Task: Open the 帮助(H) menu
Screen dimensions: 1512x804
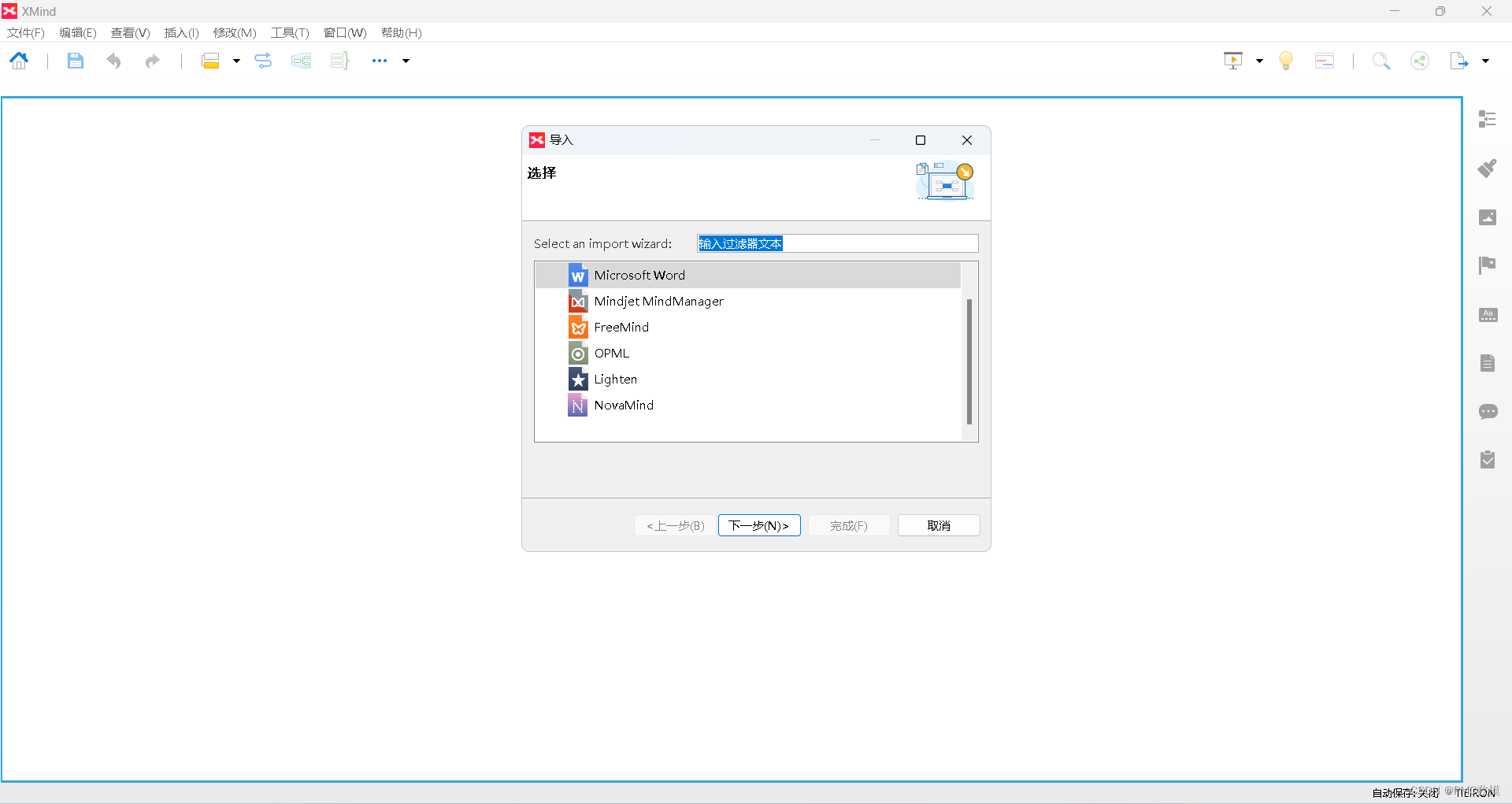Action: (x=402, y=32)
